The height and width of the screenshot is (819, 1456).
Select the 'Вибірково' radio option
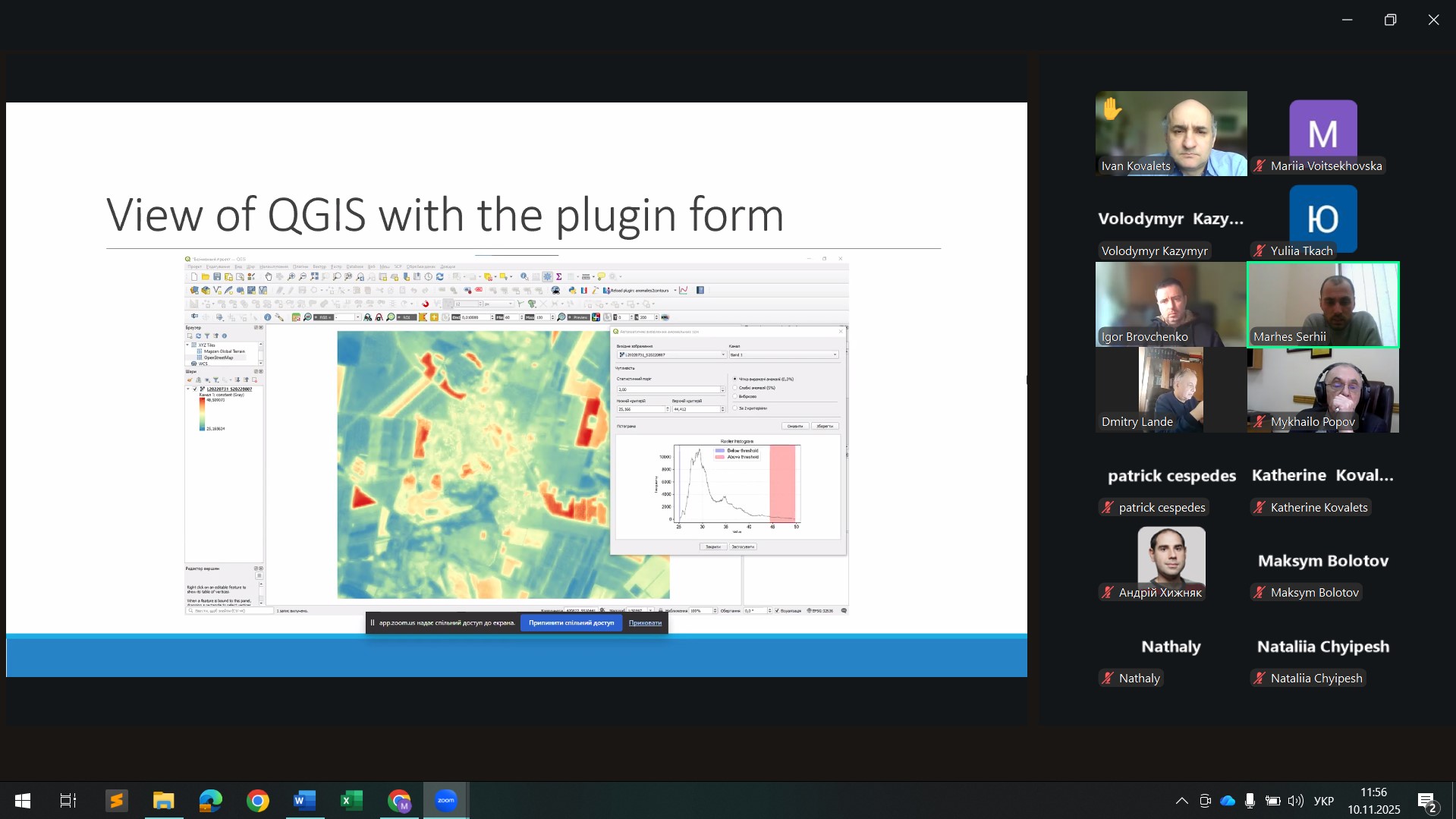click(x=735, y=396)
